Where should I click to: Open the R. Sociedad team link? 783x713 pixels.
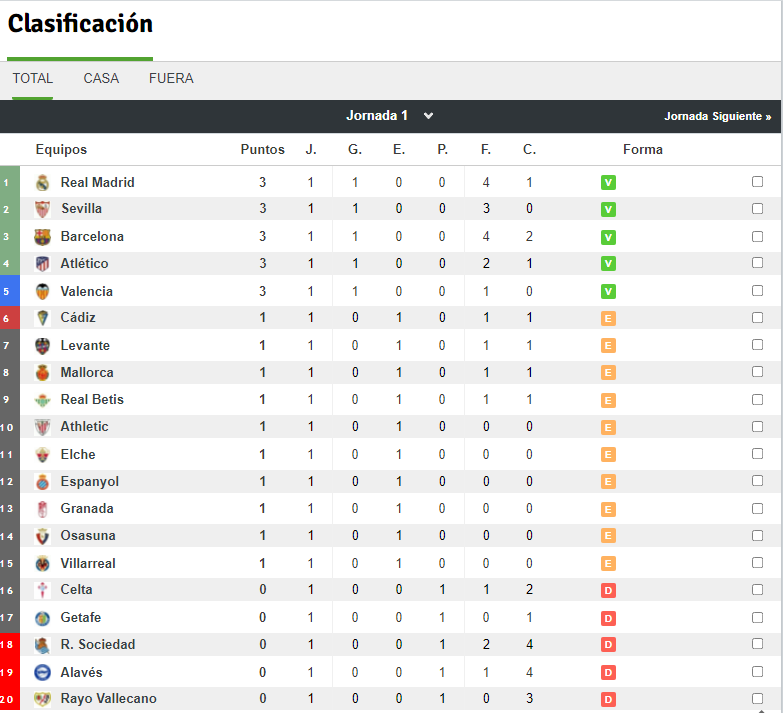pyautogui.click(x=98, y=645)
